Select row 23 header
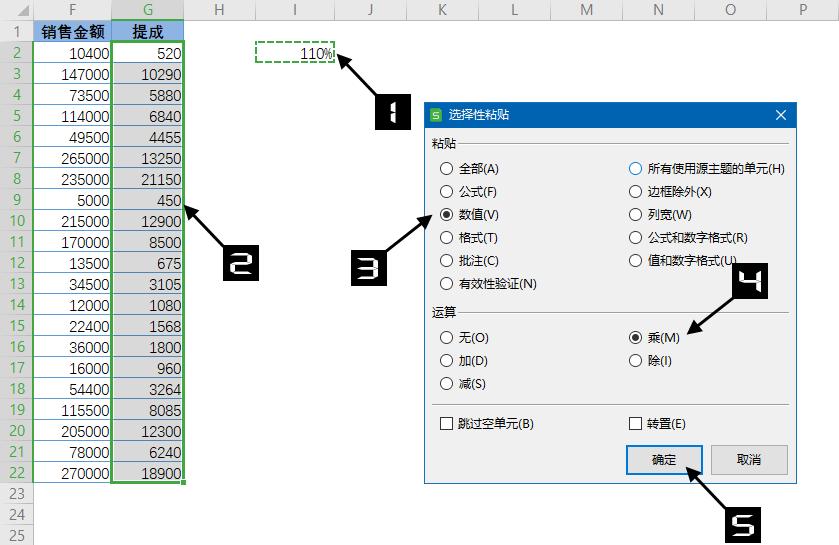 point(17,493)
